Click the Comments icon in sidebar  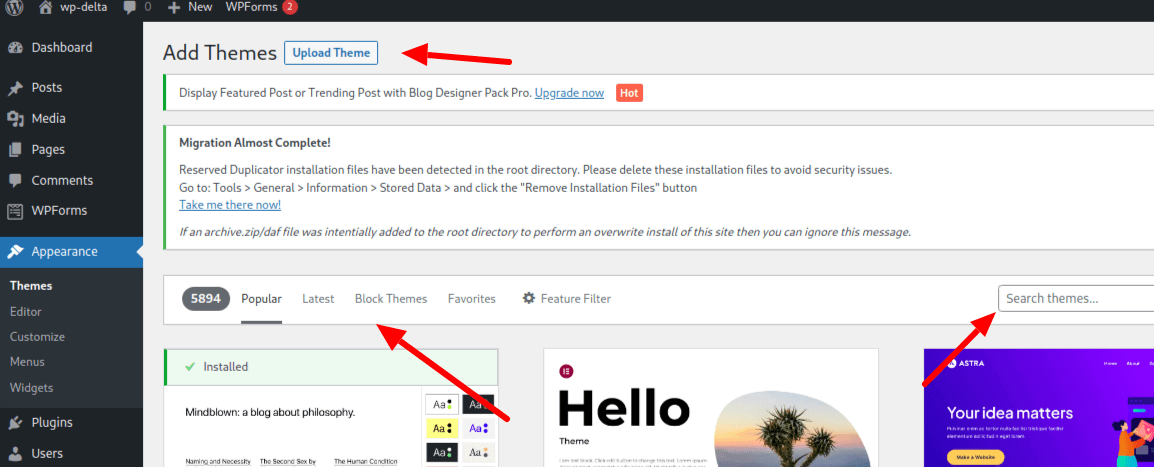pos(15,180)
